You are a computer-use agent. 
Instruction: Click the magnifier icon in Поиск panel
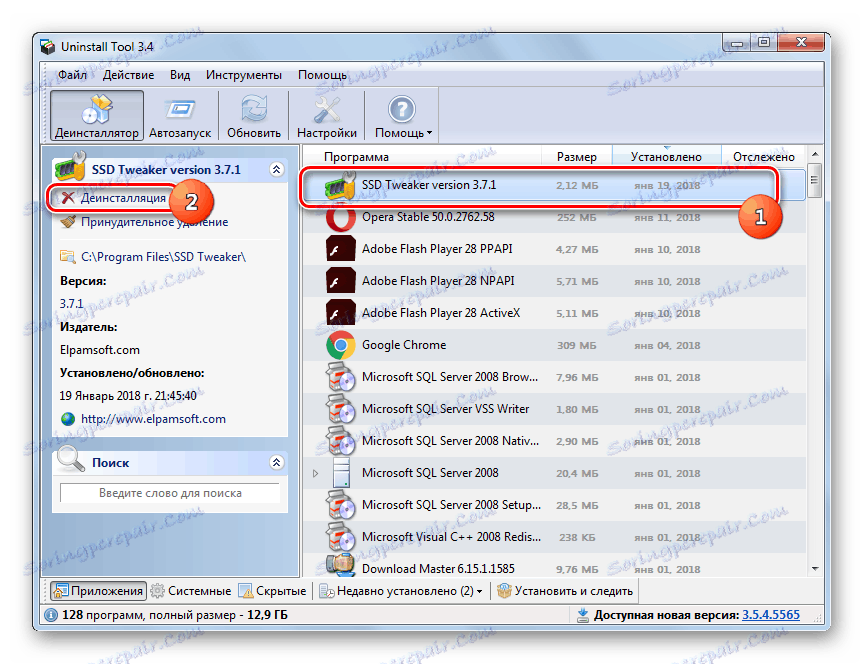[x=70, y=460]
